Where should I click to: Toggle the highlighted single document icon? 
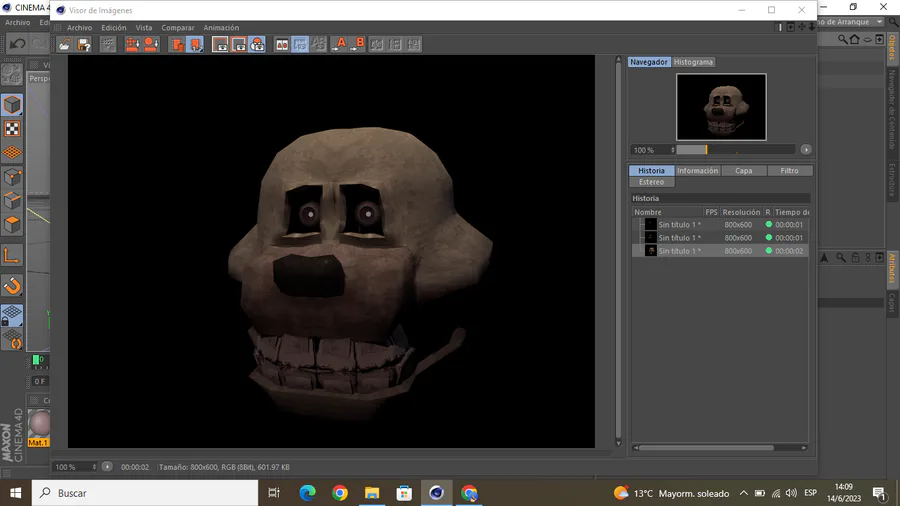point(195,44)
